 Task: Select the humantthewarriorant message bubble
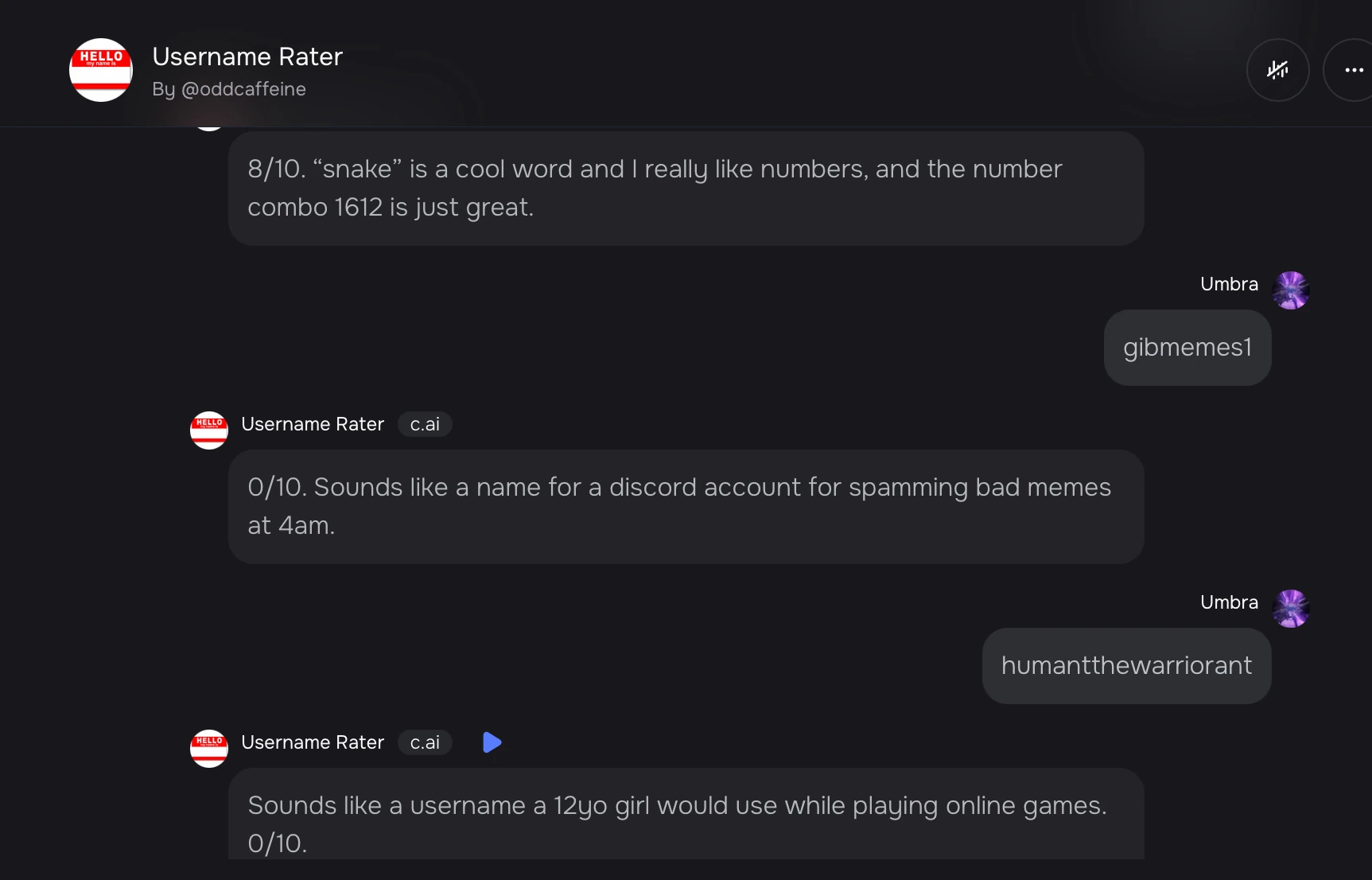point(1126,666)
